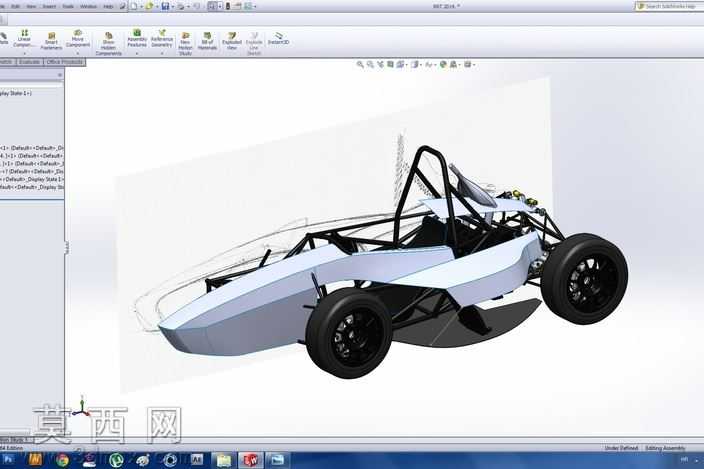704x469 pixels.
Task: Open Reference Geometry tool
Action: (162, 39)
